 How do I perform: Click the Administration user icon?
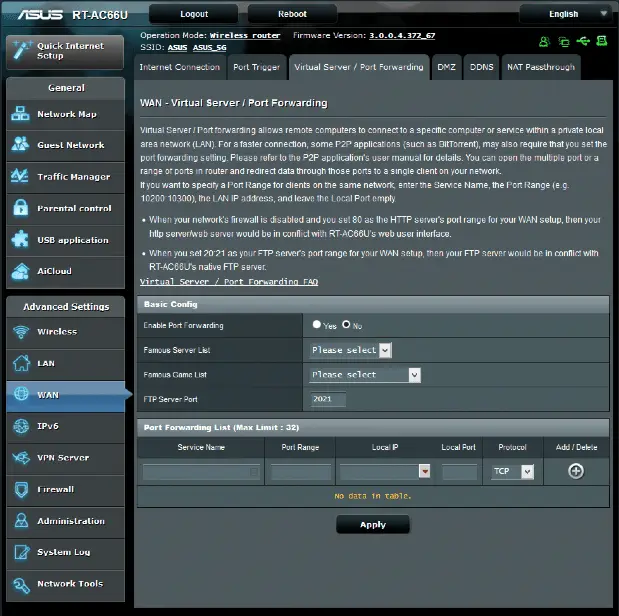point(21,520)
